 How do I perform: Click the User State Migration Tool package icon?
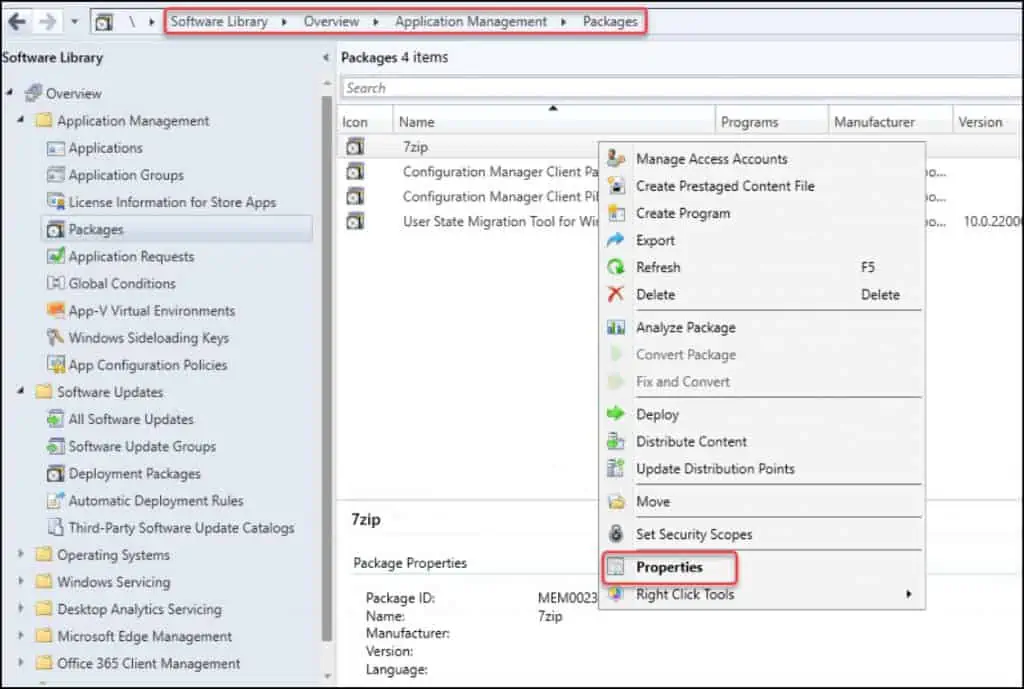point(355,221)
